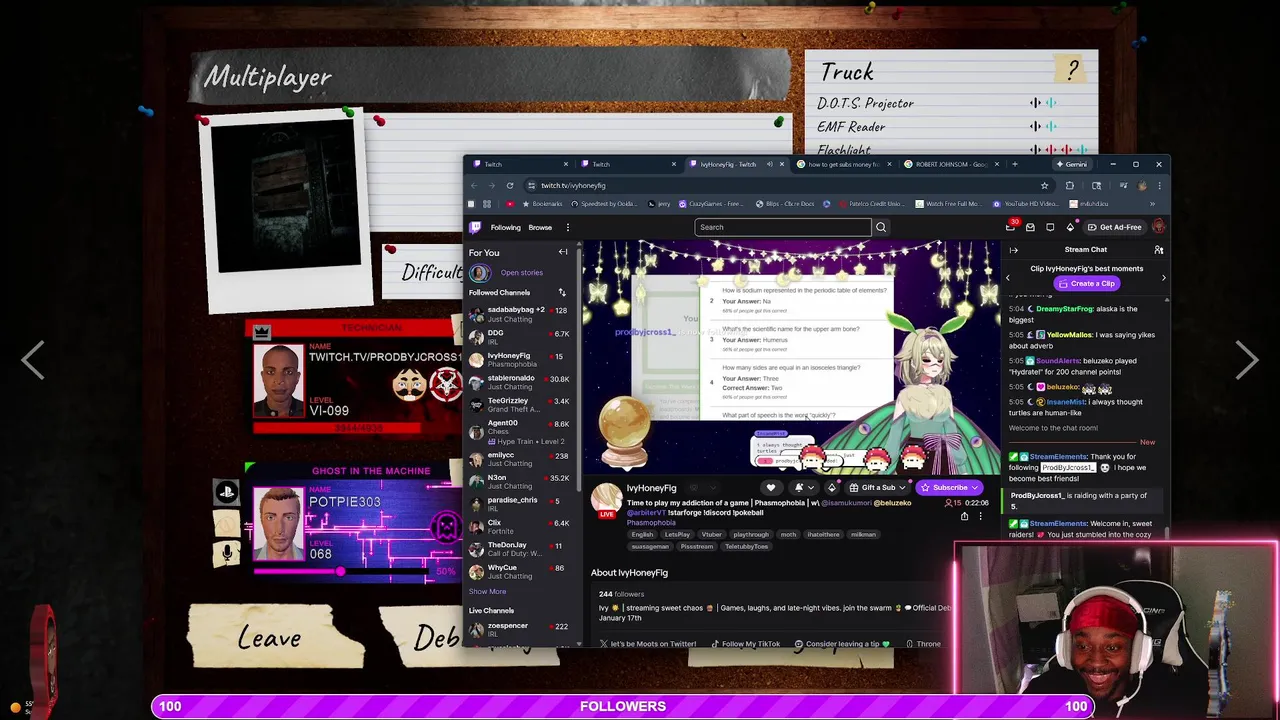Go to the previous clip prompt arrow in chat
Image resolution: width=1280 pixels, height=720 pixels.
click(1008, 277)
